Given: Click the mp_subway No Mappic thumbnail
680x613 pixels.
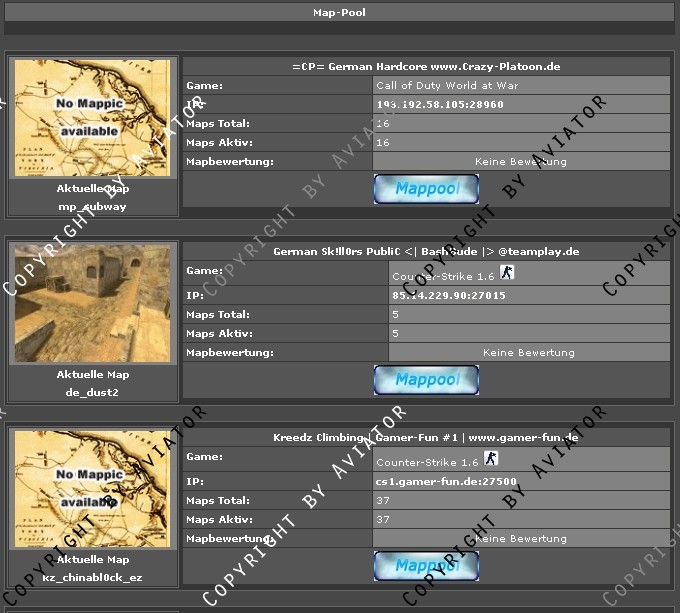Looking at the screenshot, I should (92, 118).
